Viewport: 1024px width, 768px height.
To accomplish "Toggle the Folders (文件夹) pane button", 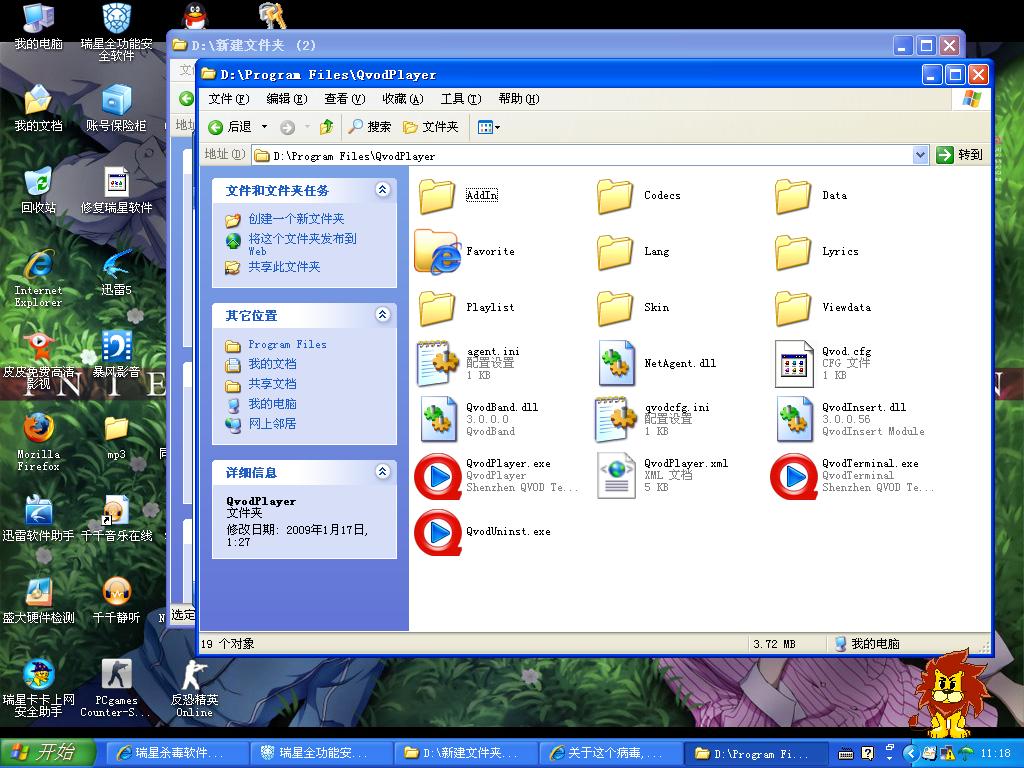I will [431, 127].
